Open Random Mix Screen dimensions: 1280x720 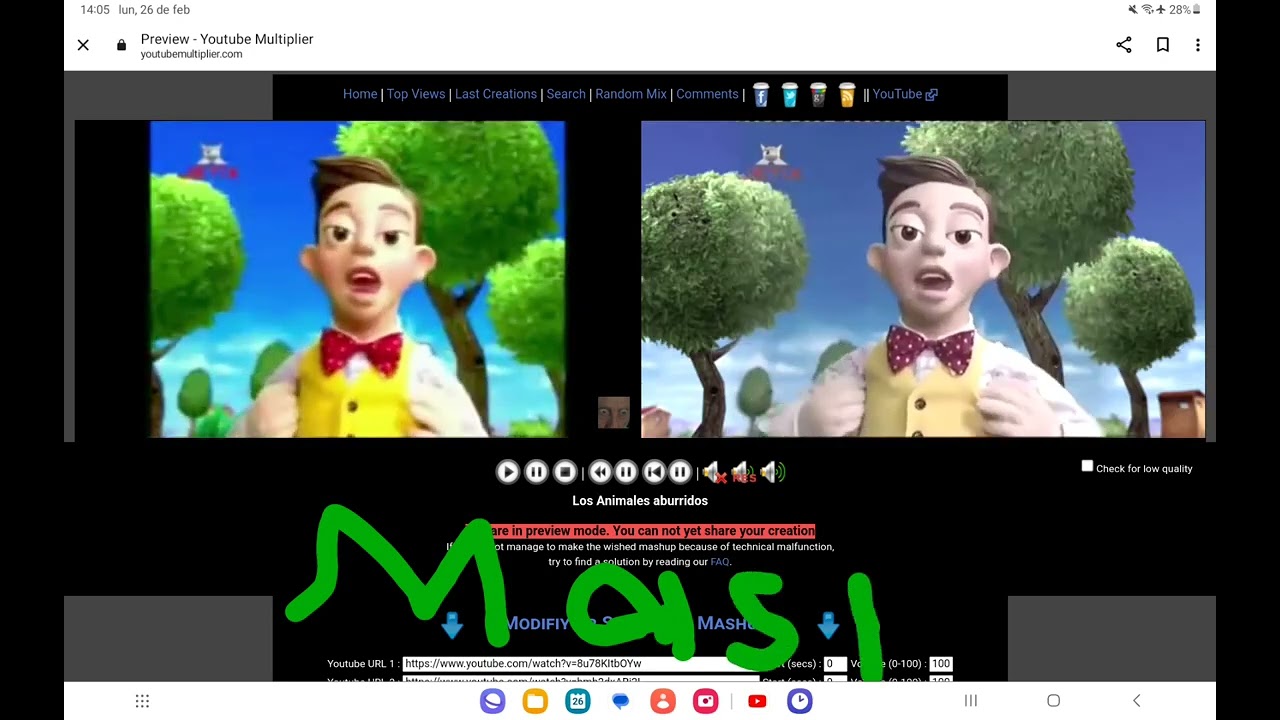631,94
